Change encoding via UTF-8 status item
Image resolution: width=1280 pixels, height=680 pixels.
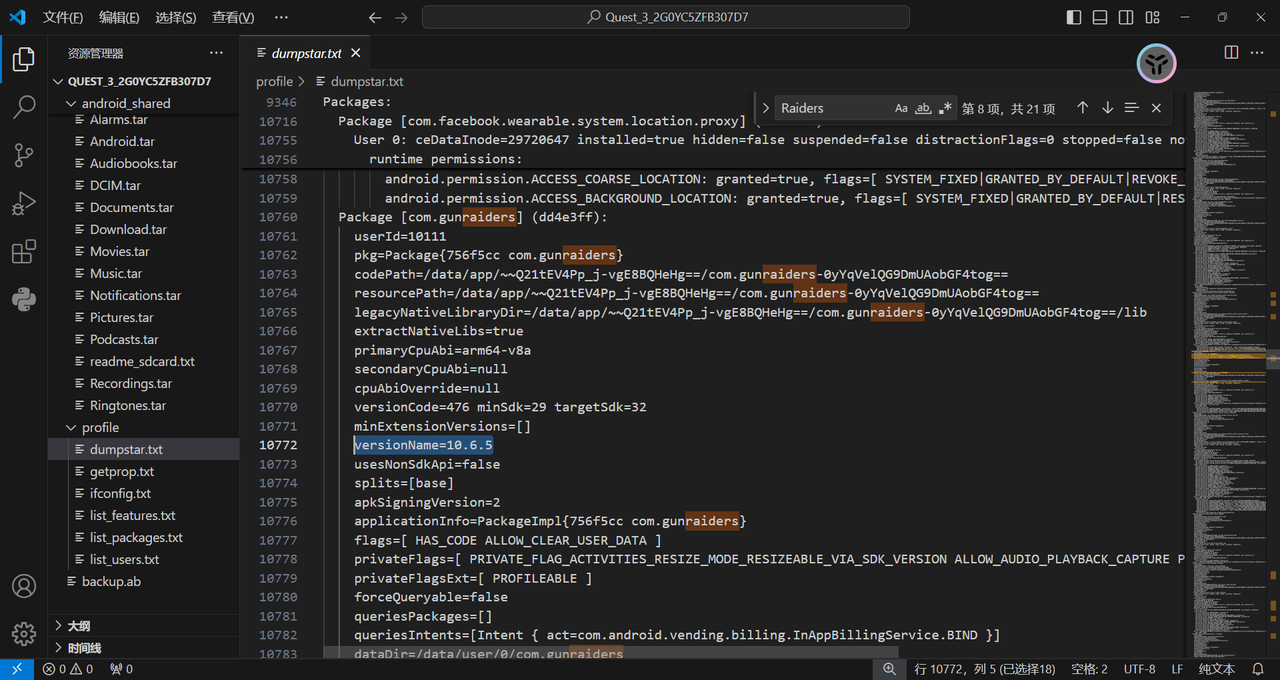click(x=1139, y=669)
